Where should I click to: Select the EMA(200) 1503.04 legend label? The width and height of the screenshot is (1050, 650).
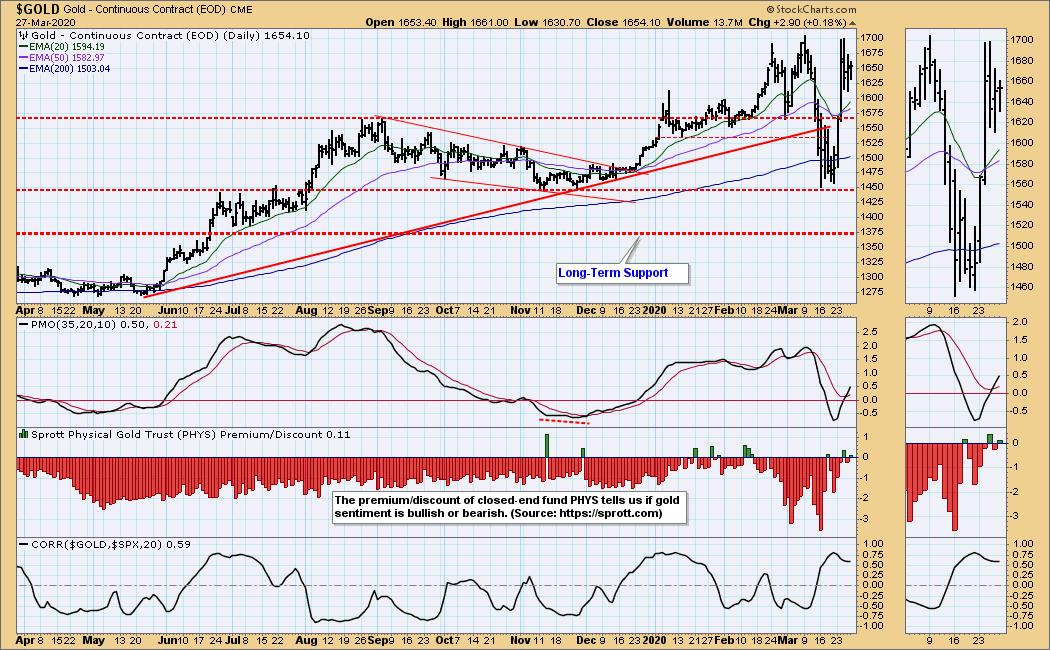pos(70,68)
